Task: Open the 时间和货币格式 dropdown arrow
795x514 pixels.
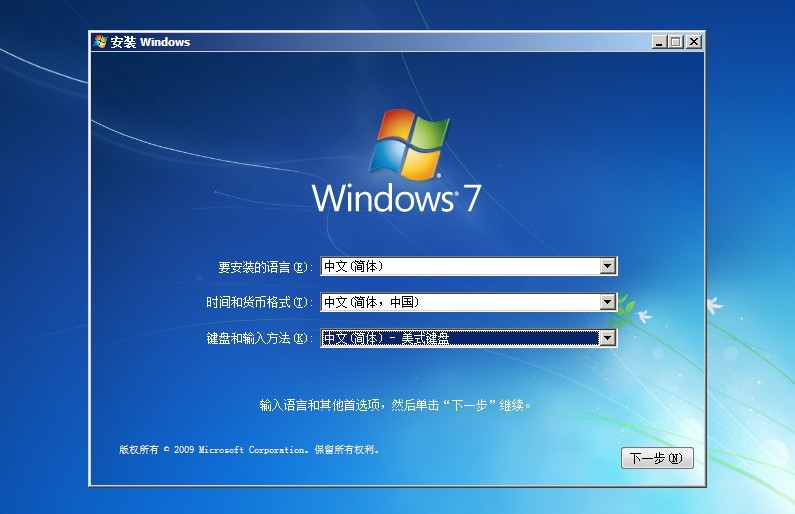Action: click(x=607, y=302)
